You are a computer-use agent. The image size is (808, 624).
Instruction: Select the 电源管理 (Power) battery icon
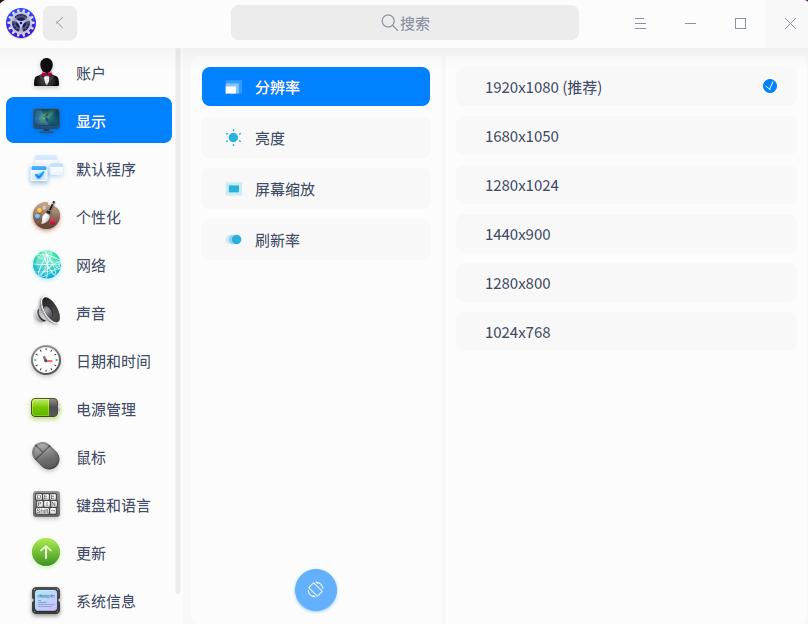coord(45,409)
